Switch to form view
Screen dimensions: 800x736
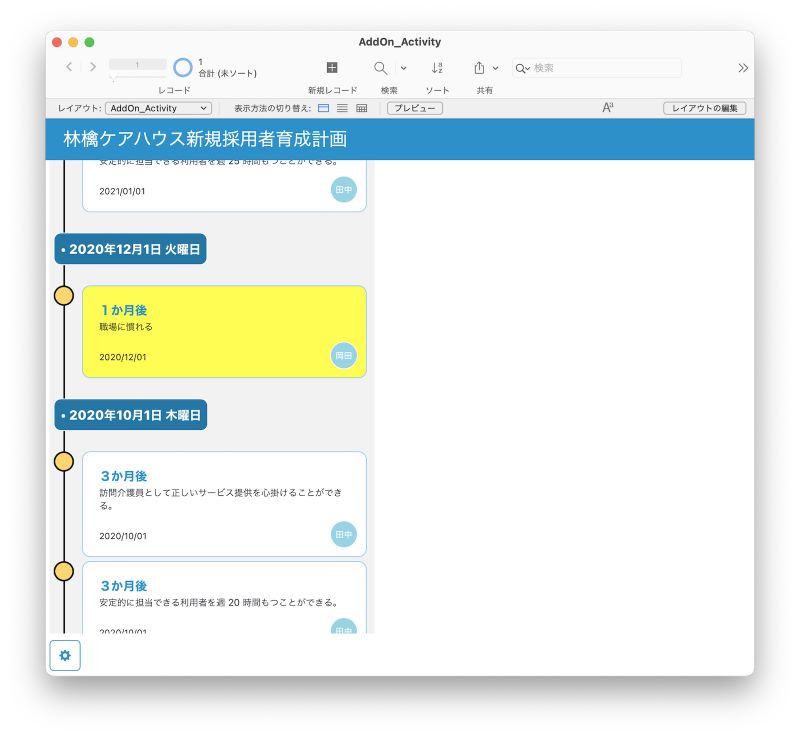(323, 108)
